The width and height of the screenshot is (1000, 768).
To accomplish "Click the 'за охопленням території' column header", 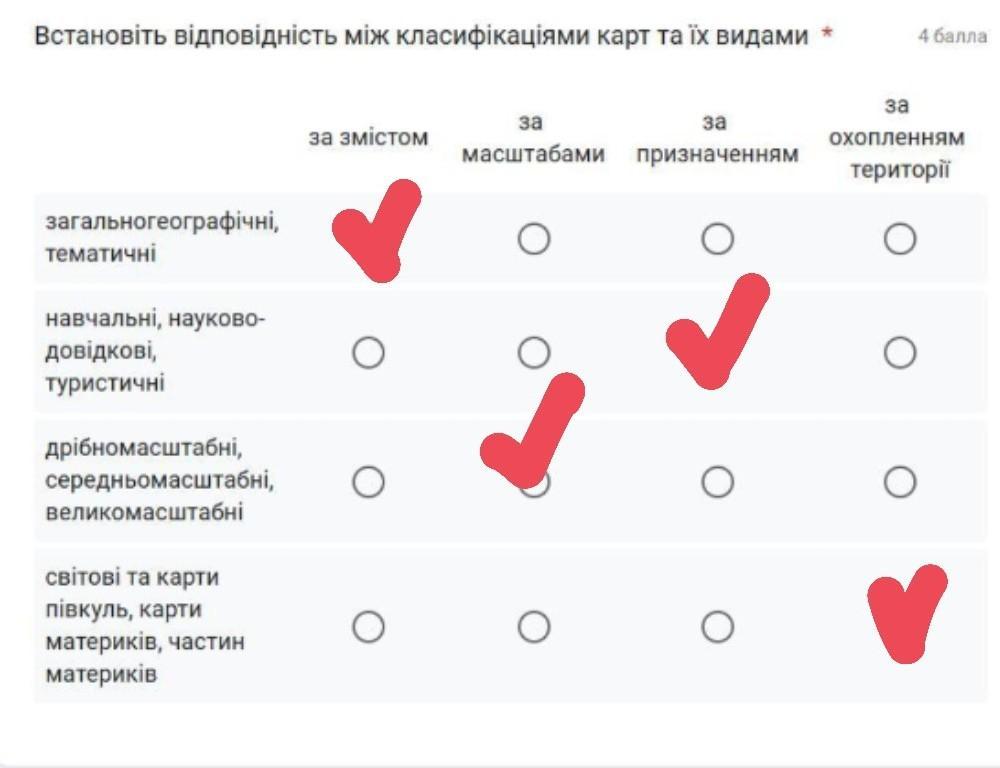I will 897,138.
